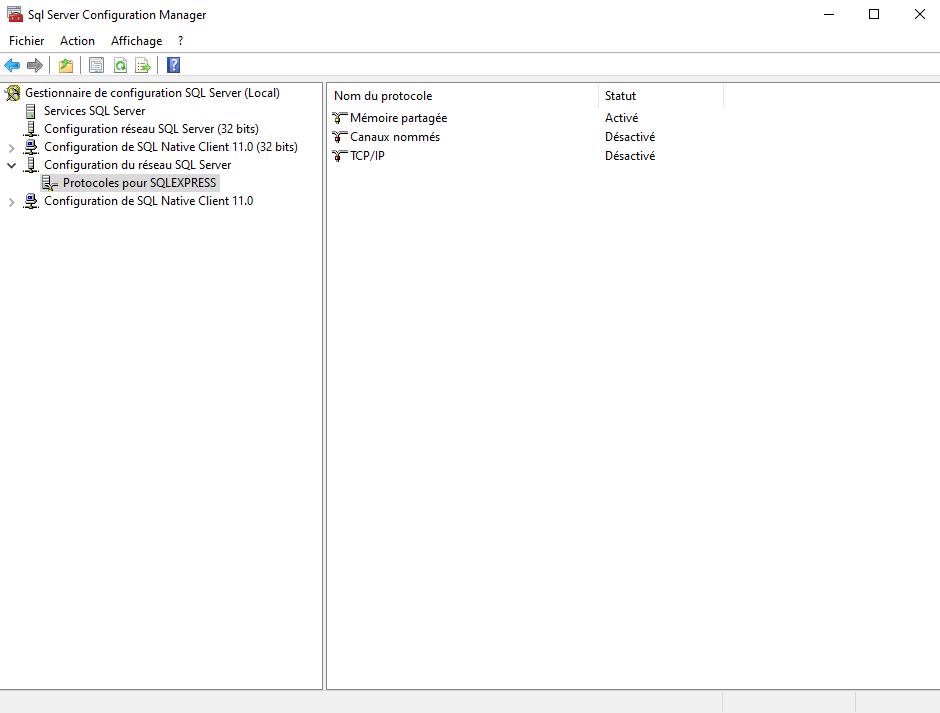The width and height of the screenshot is (940, 713).
Task: Expand the Configuration de SQL Native Client 11.0 node
Action: point(12,202)
